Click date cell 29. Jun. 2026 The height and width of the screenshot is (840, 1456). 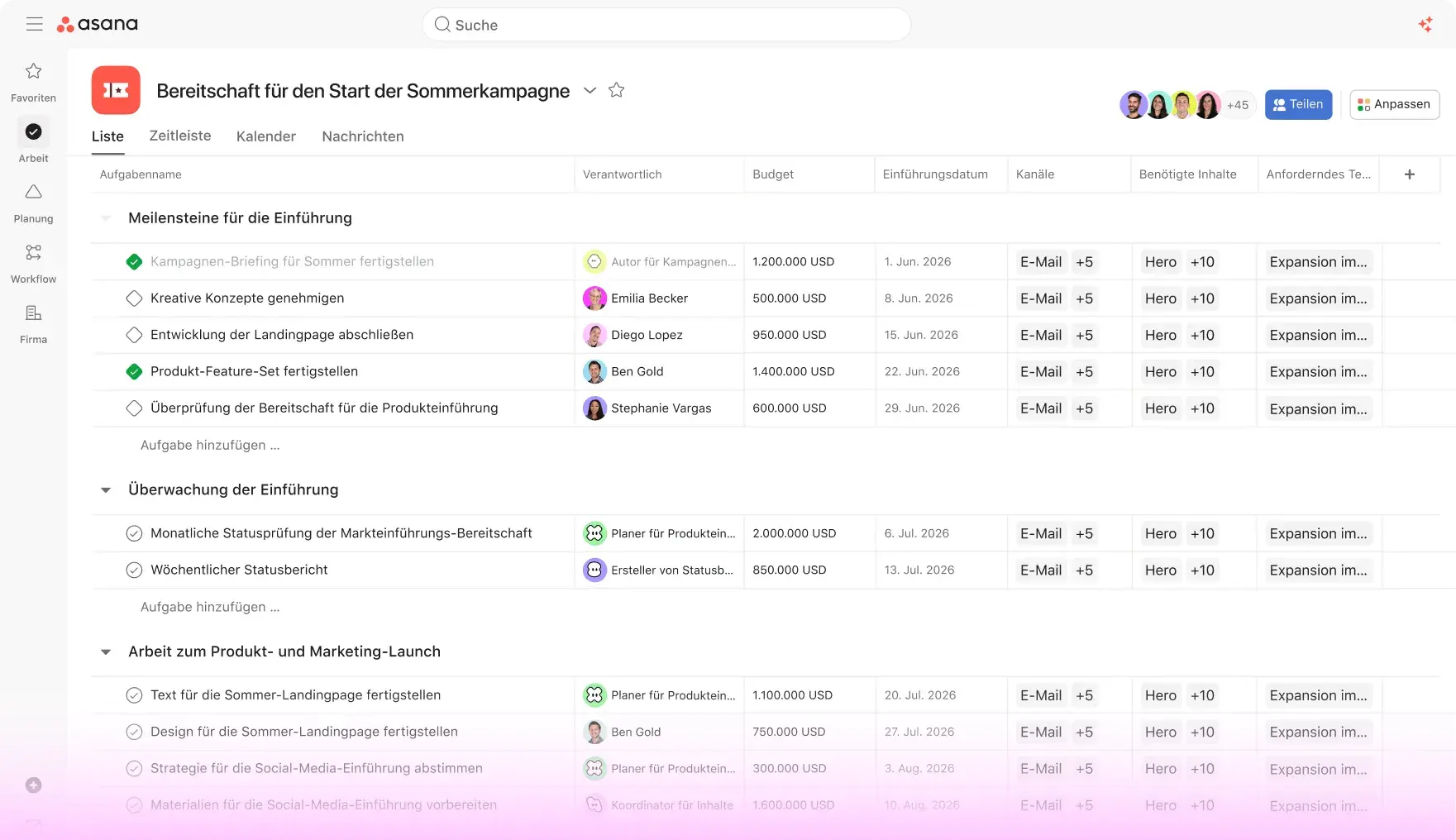(x=942, y=408)
